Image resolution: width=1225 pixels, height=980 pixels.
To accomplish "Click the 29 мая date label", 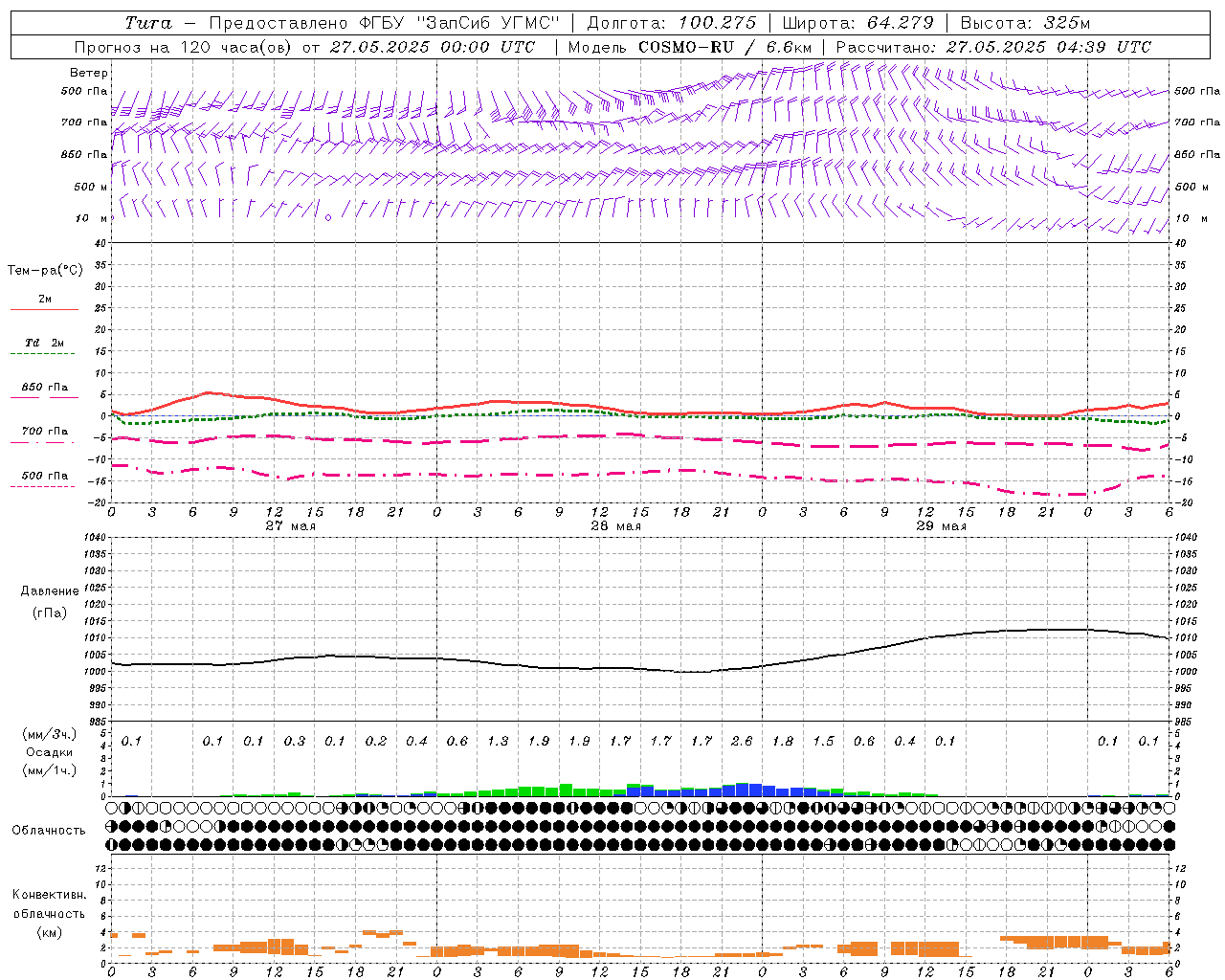I will (x=941, y=526).
